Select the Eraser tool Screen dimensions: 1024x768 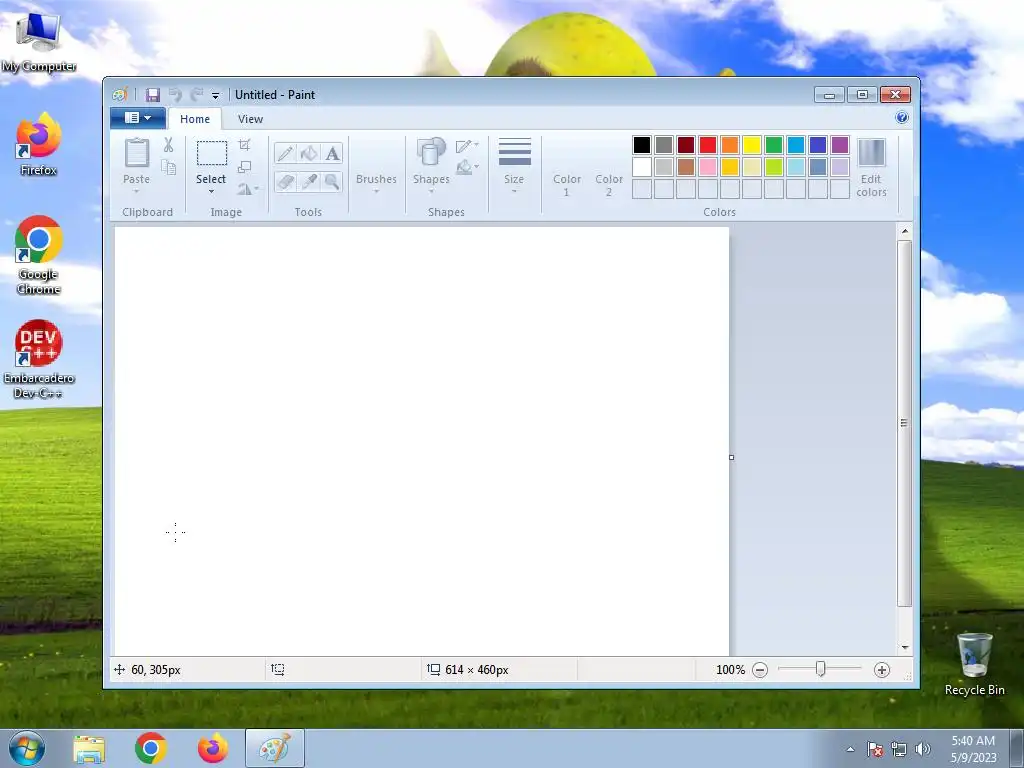click(x=285, y=181)
